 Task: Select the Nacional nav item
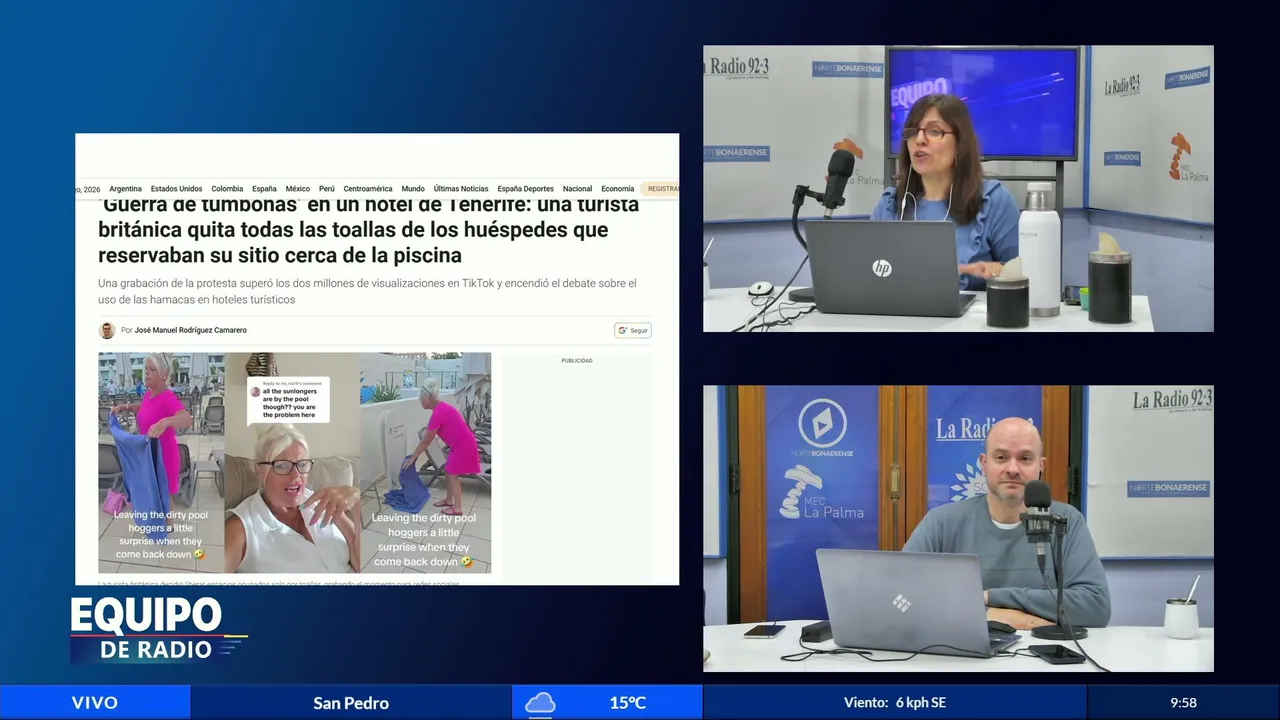[x=578, y=189]
